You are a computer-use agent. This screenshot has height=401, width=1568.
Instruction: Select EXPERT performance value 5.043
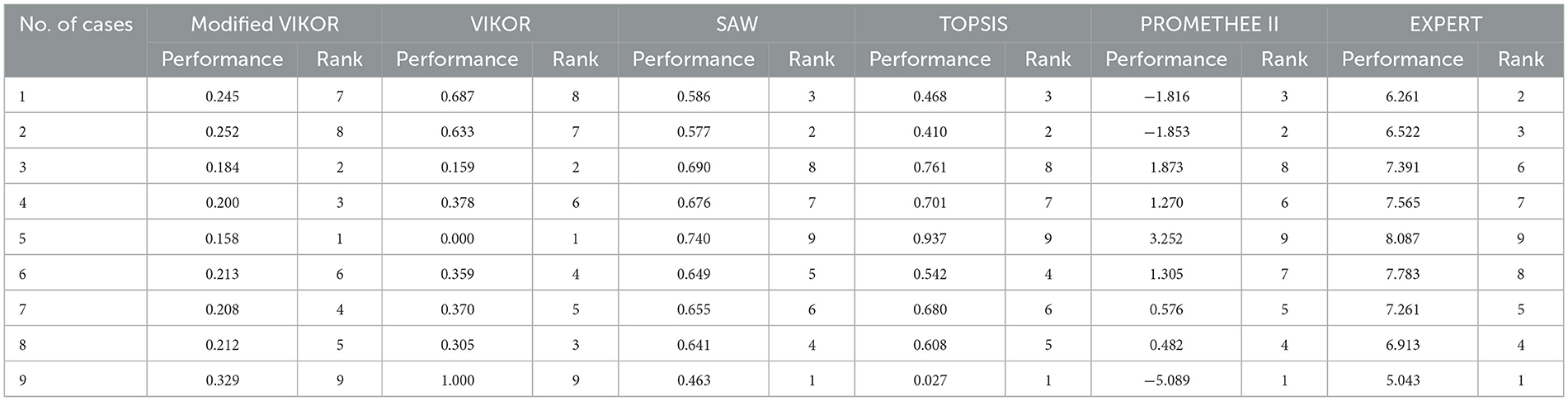click(x=1403, y=380)
